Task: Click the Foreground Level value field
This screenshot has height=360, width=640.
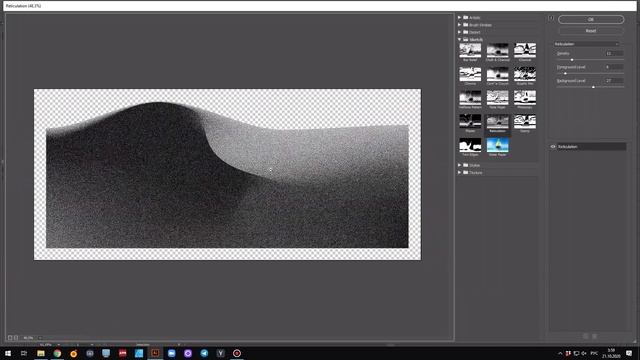Action: coord(614,67)
